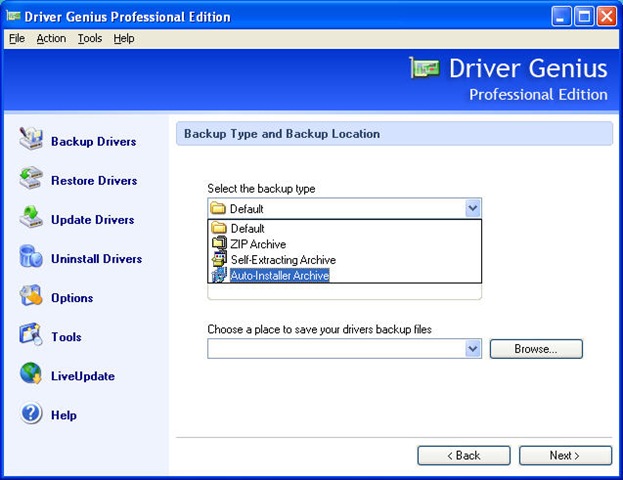Open LiveUpdate section label
Image resolution: width=623 pixels, height=480 pixels.
pyautogui.click(x=83, y=376)
